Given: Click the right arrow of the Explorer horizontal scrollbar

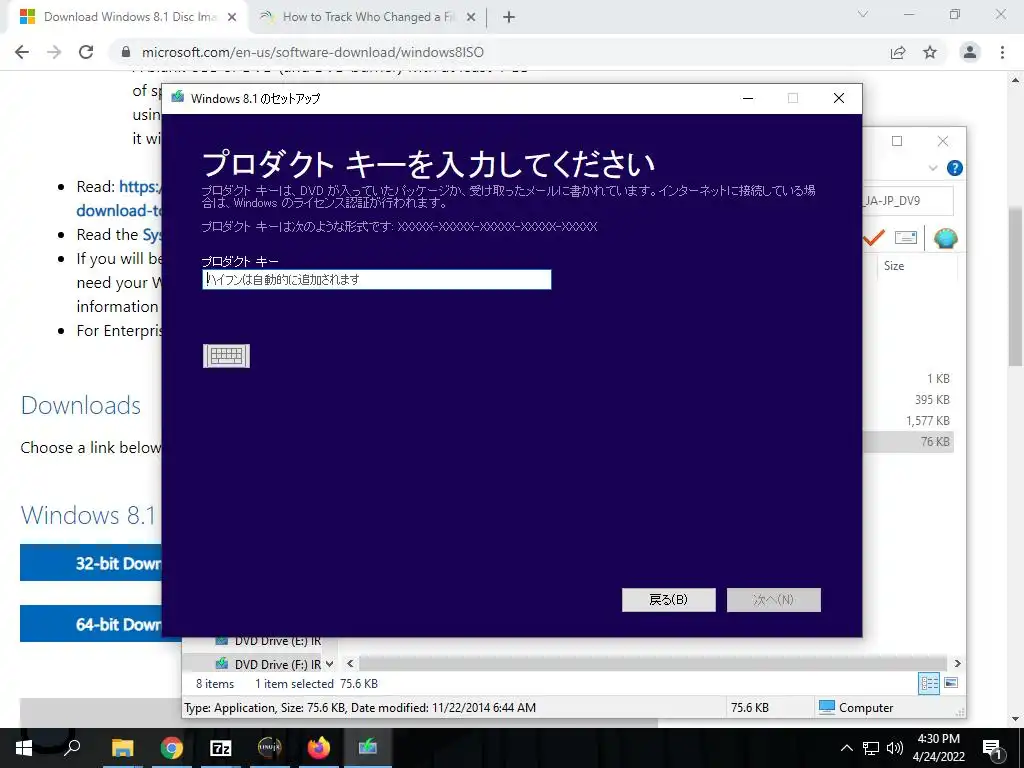Looking at the screenshot, I should pyautogui.click(x=957, y=664).
